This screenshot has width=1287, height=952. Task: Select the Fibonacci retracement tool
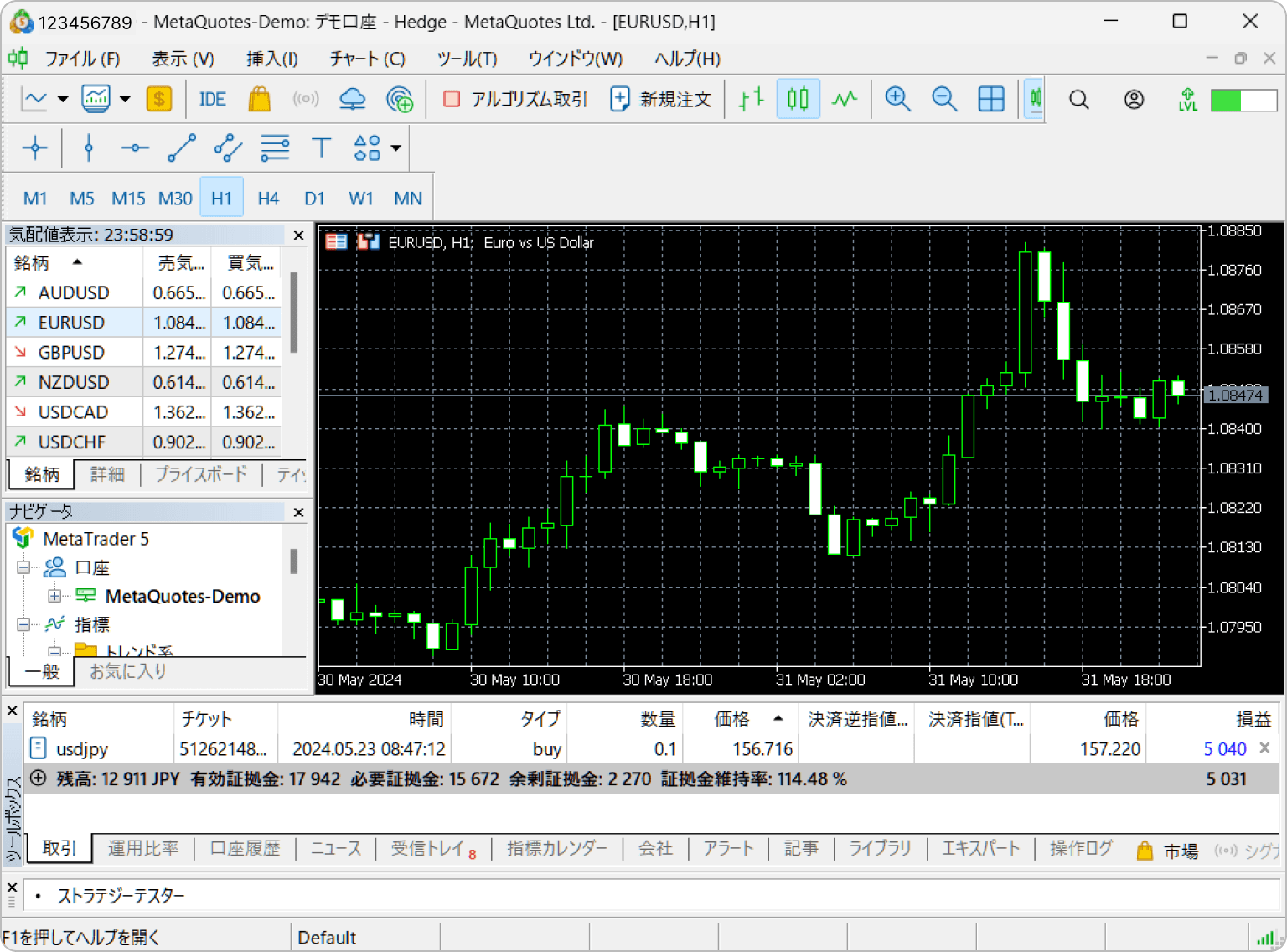point(275,148)
